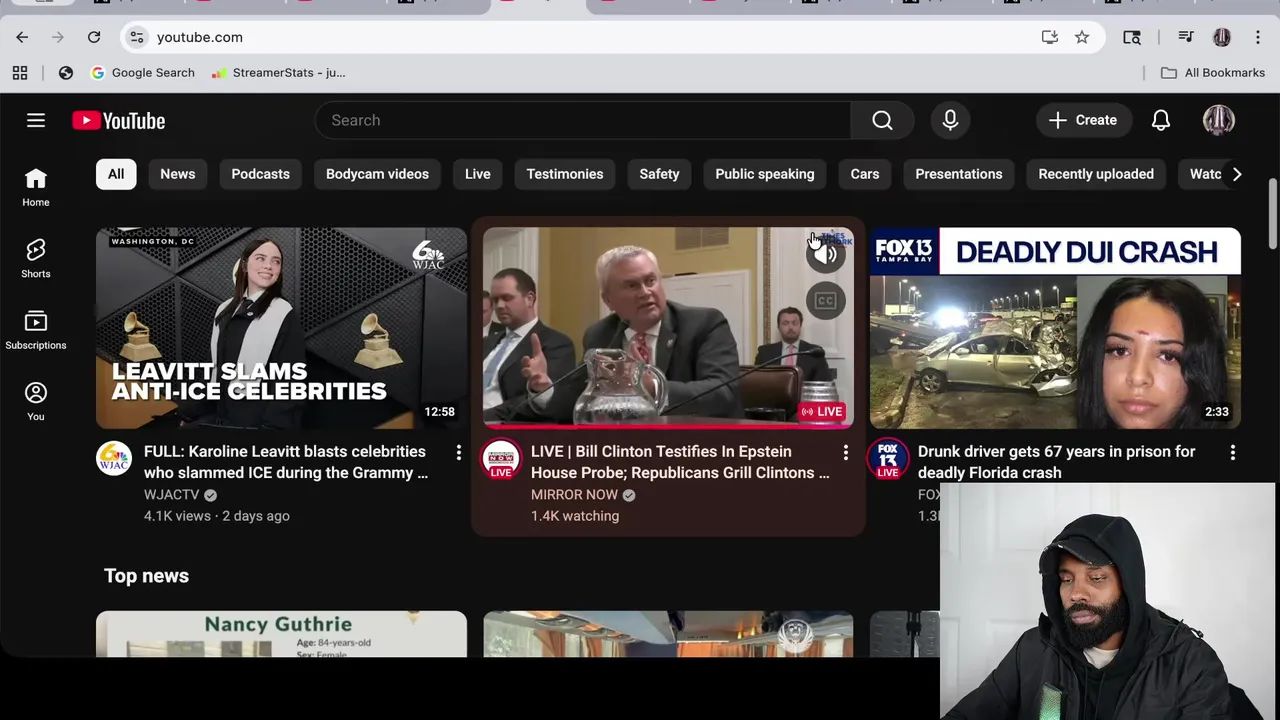Open more options for Karoline Leavitt video
Viewport: 1280px width, 720px height.
[459, 453]
